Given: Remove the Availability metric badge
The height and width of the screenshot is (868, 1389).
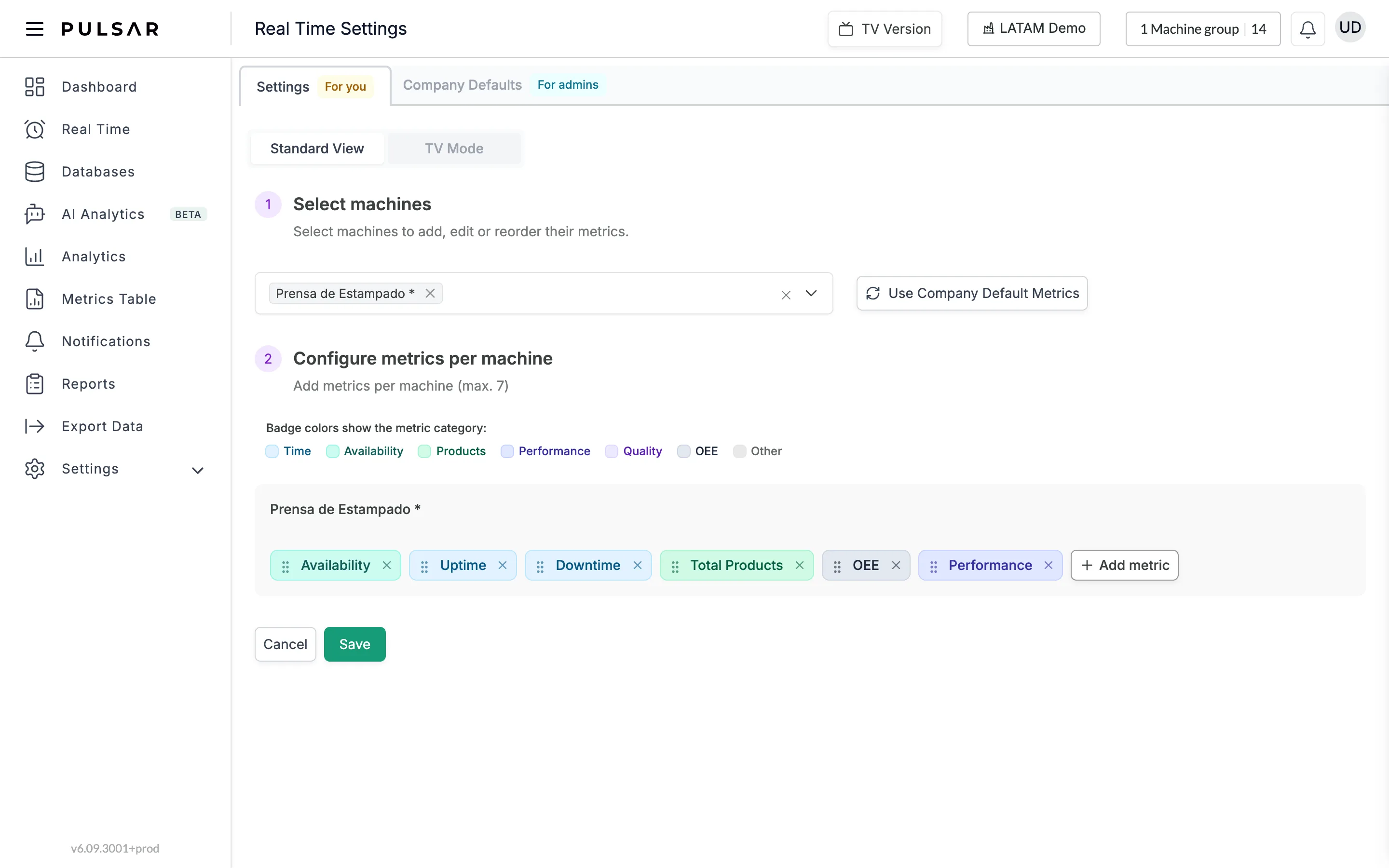Looking at the screenshot, I should pos(387,566).
